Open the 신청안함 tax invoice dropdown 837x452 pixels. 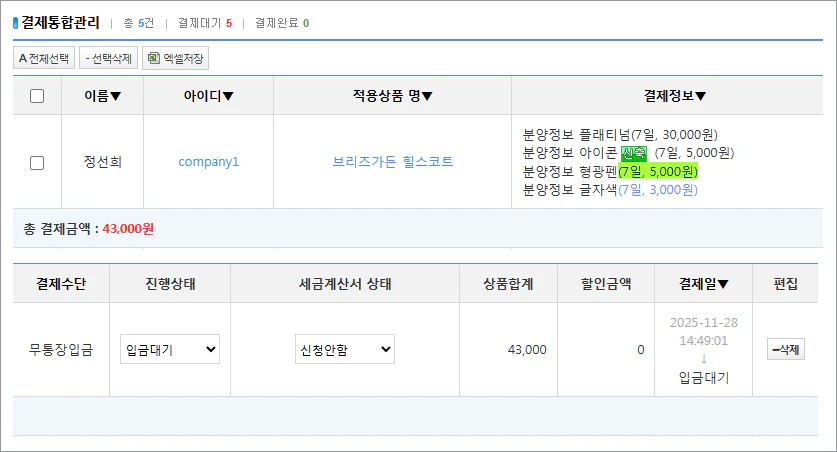[x=345, y=349]
